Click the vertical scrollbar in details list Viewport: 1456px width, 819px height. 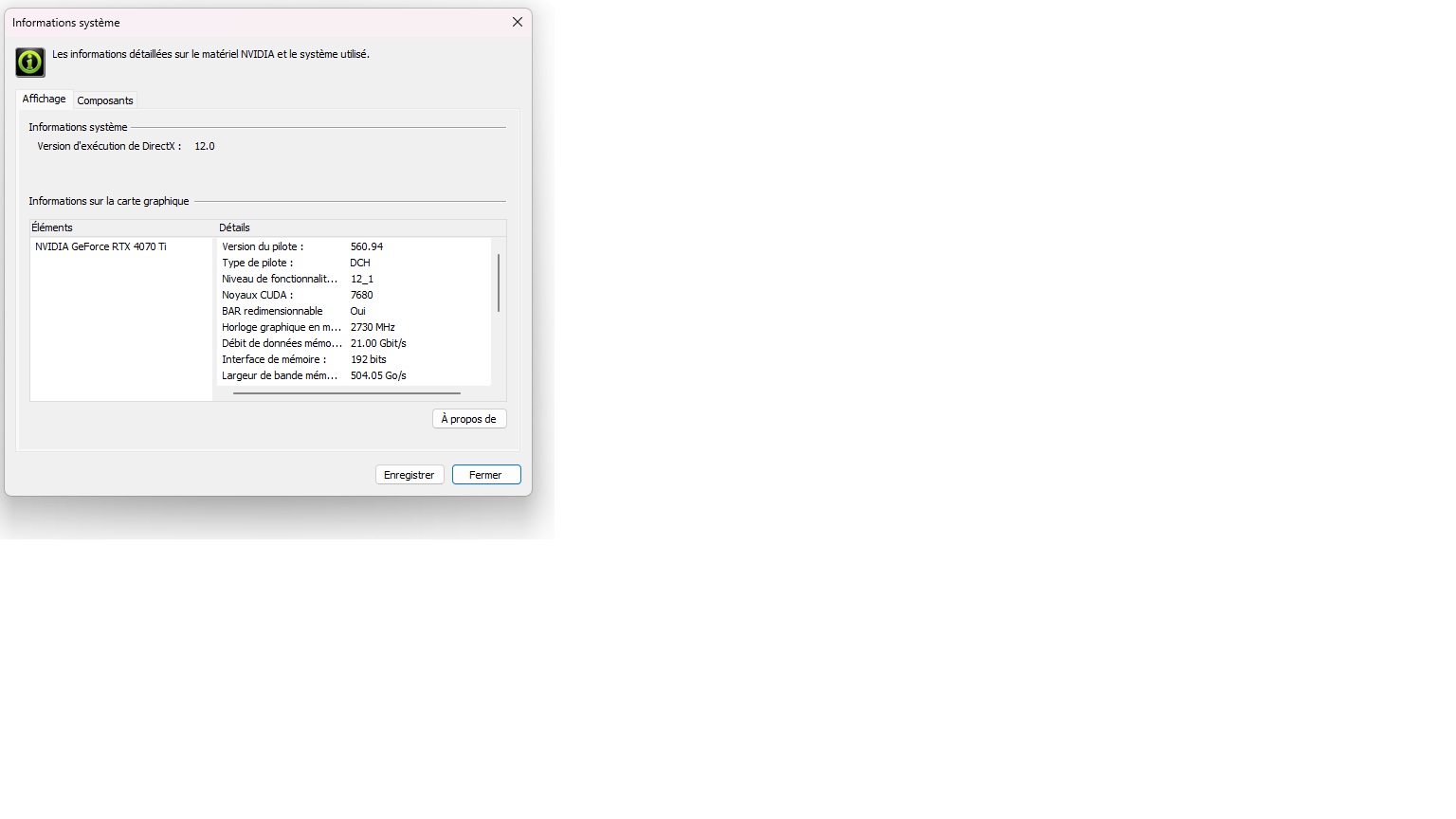point(499,282)
